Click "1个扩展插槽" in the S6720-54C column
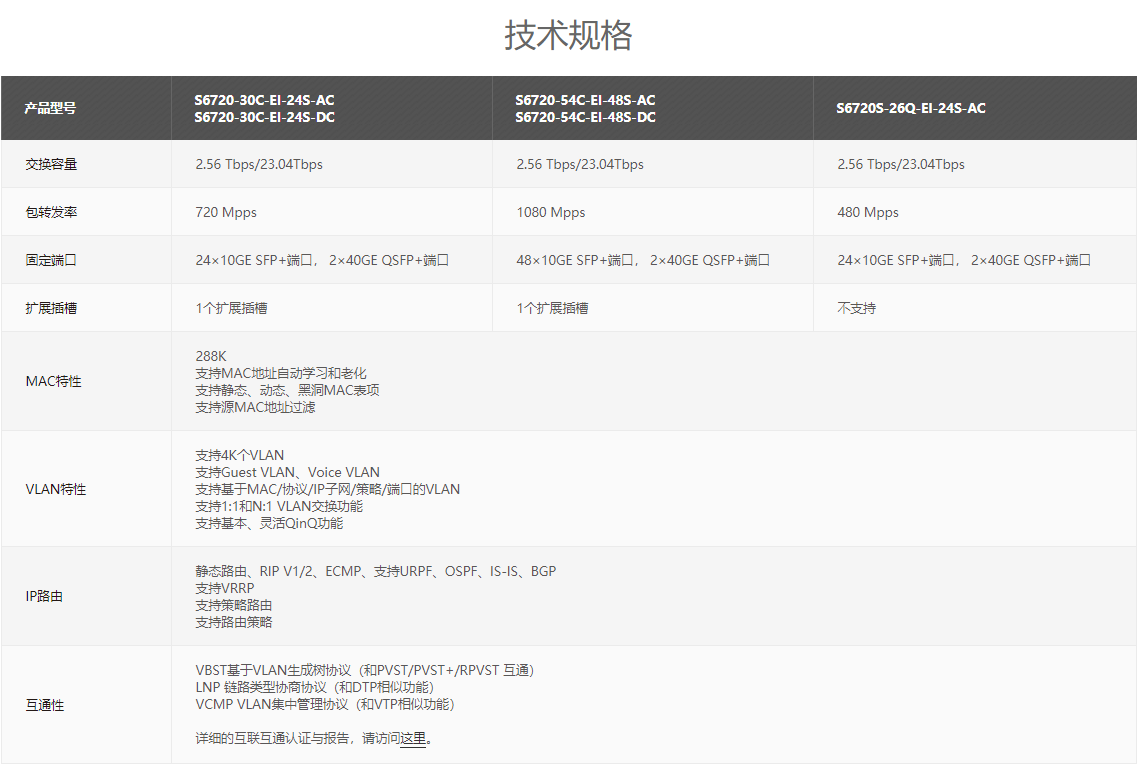This screenshot has width=1137, height=765. click(553, 308)
